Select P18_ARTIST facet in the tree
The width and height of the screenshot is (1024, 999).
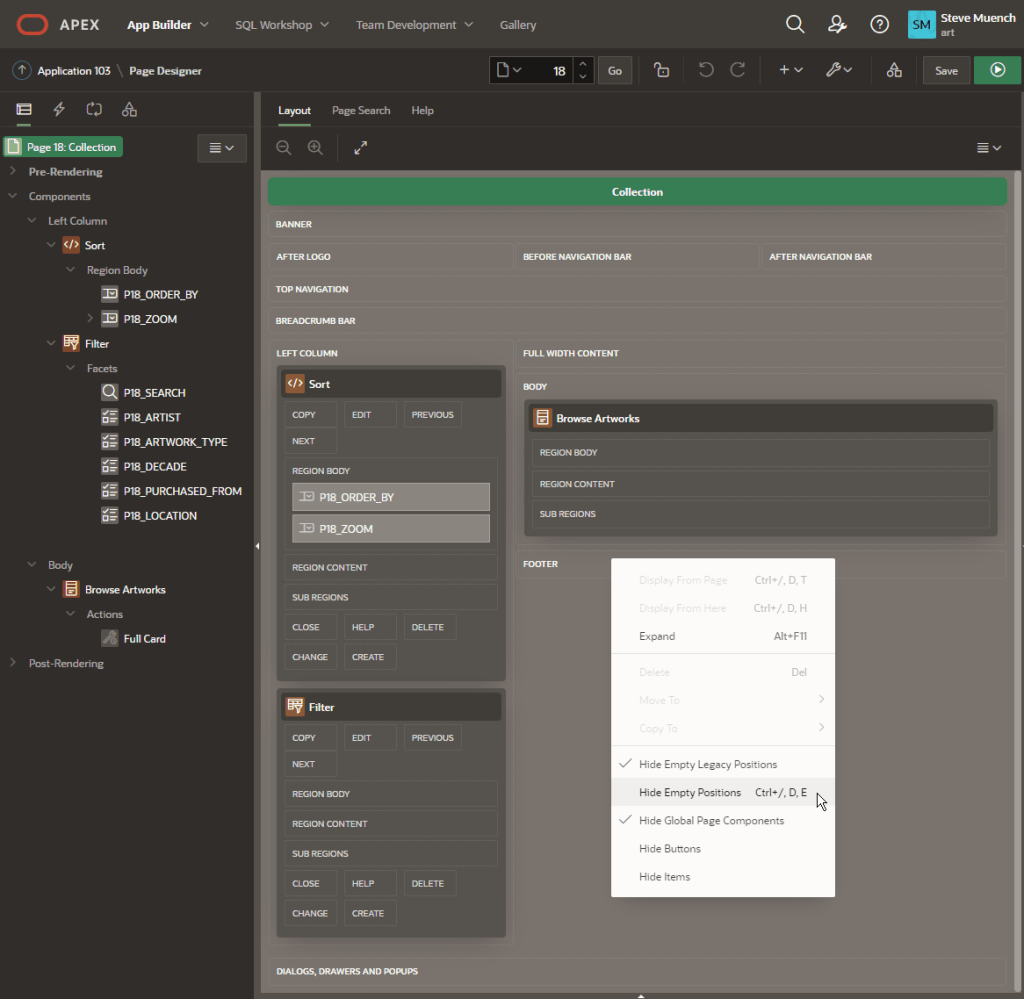(152, 417)
